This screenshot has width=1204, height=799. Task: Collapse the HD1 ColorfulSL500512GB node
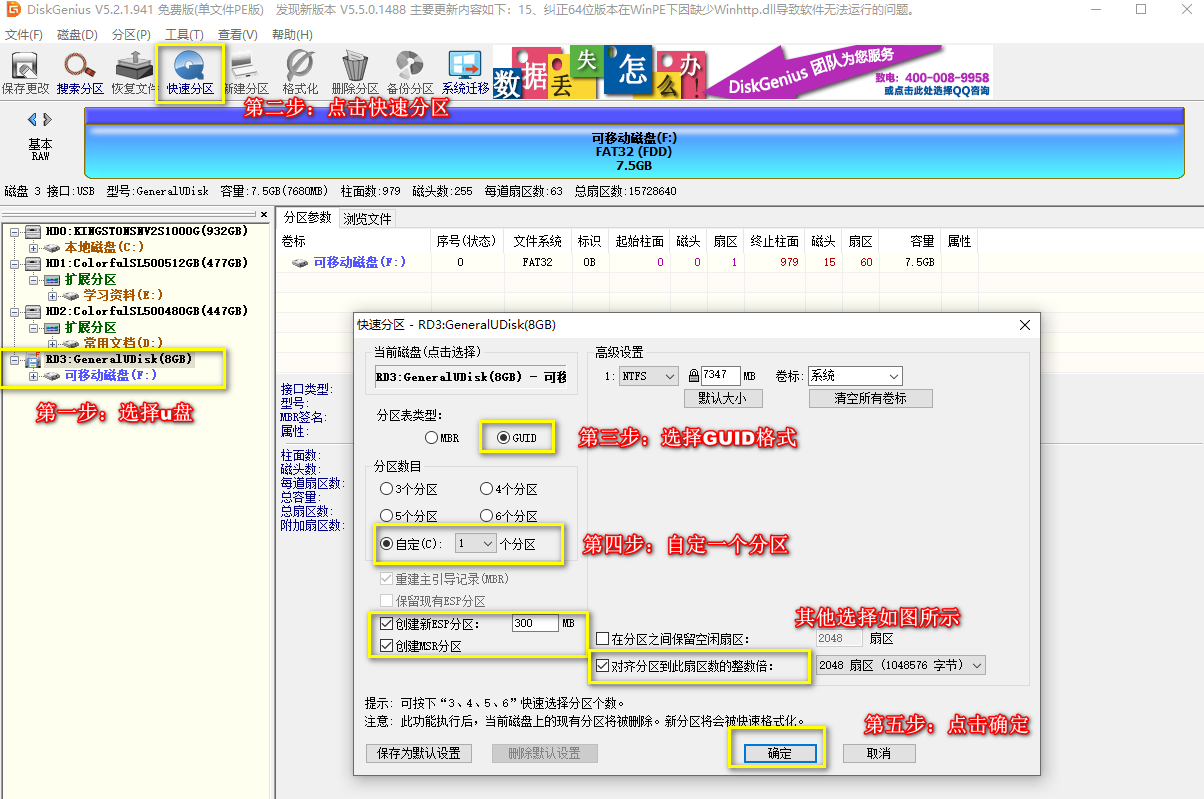(x=14, y=263)
